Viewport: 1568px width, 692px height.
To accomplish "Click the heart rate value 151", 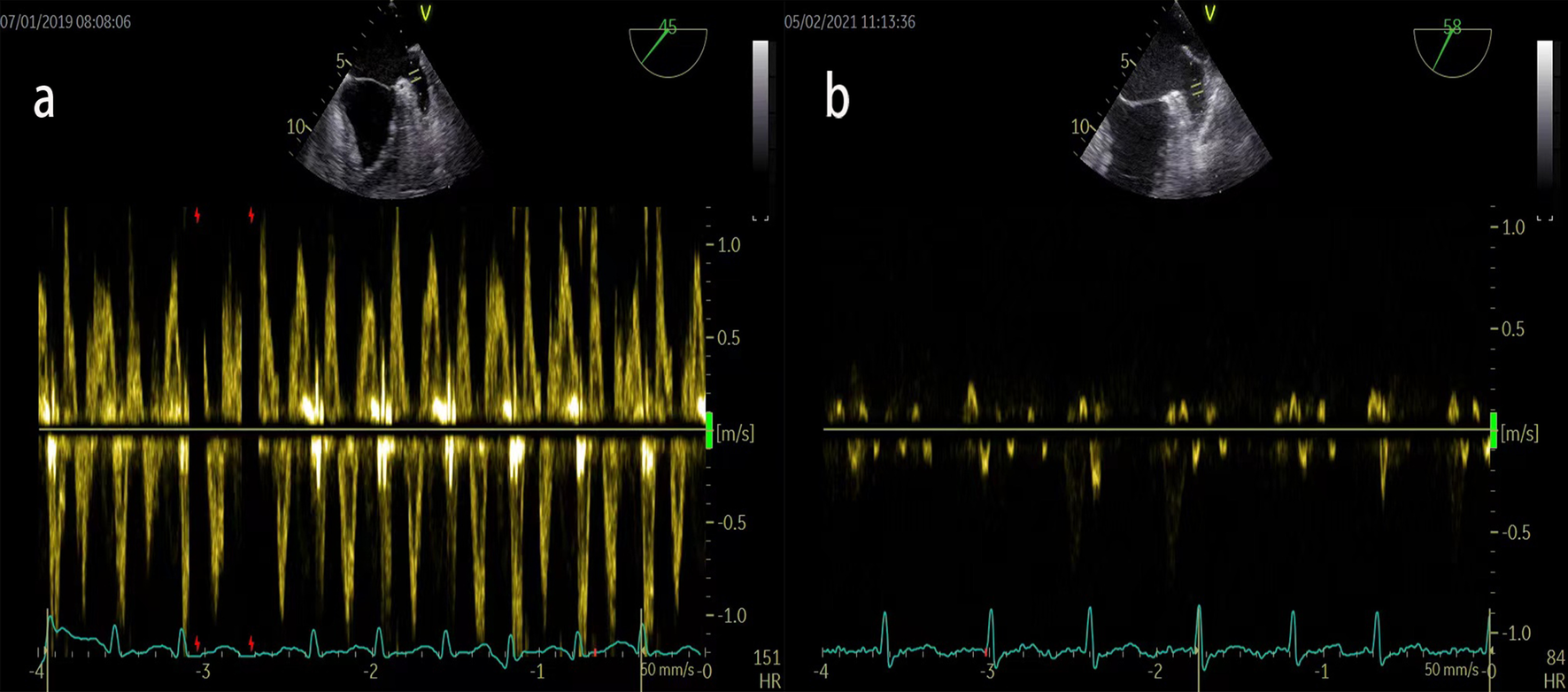I will (767, 658).
